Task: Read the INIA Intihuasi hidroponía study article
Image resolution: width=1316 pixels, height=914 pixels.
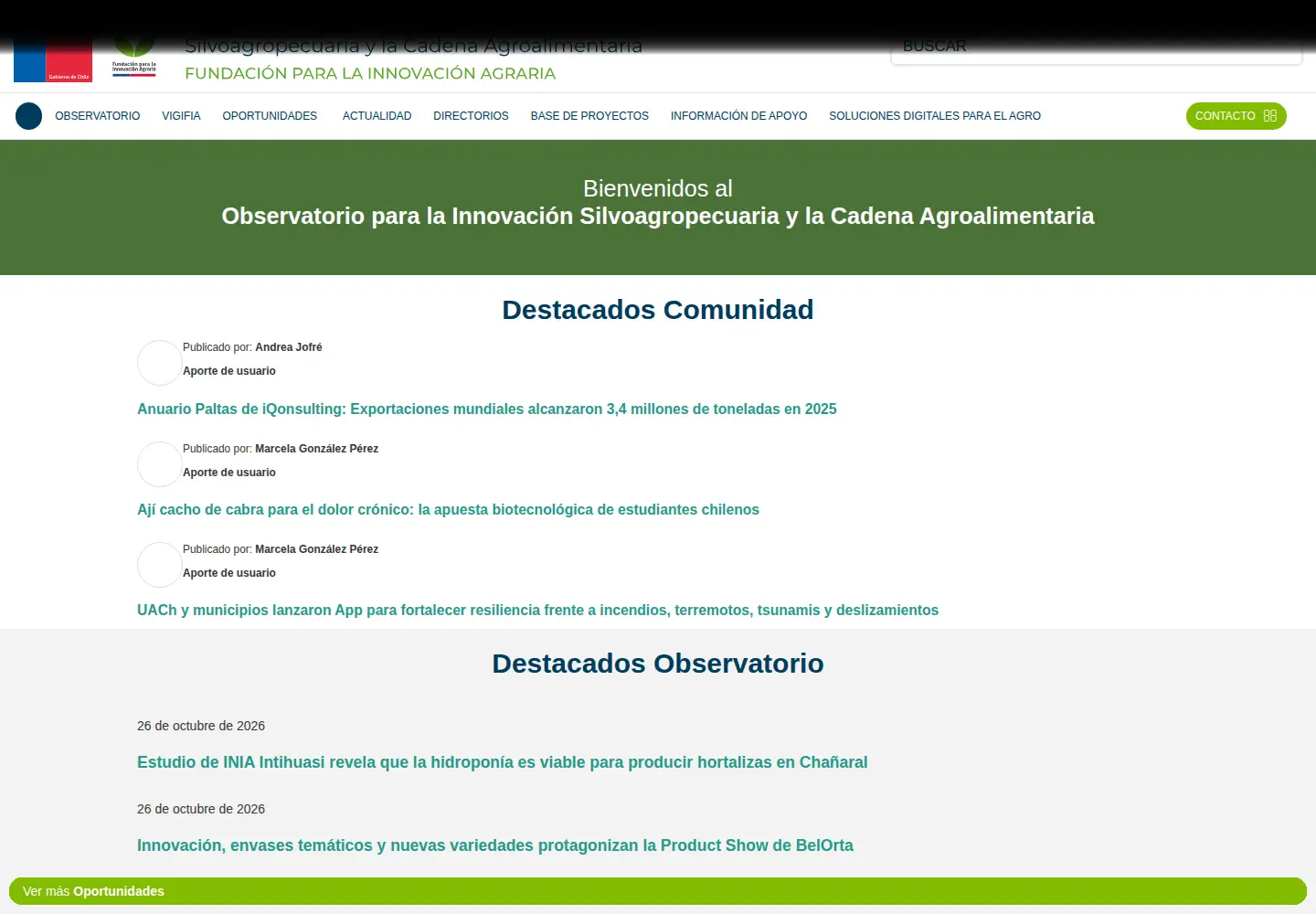Action: [503, 762]
